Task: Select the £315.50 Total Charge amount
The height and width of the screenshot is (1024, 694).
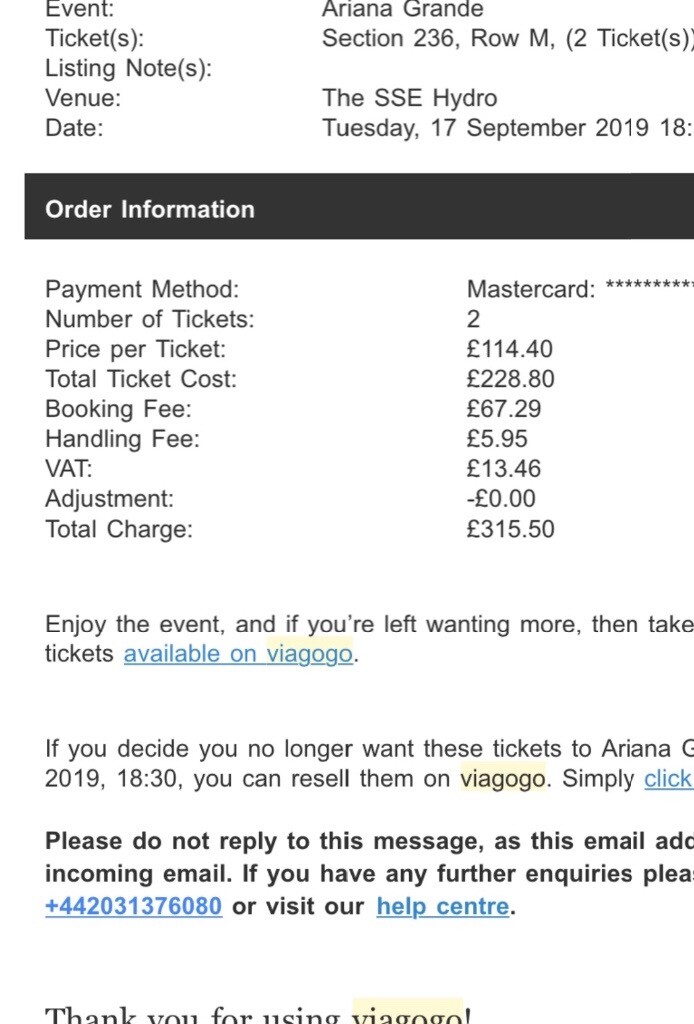Action: 510,529
